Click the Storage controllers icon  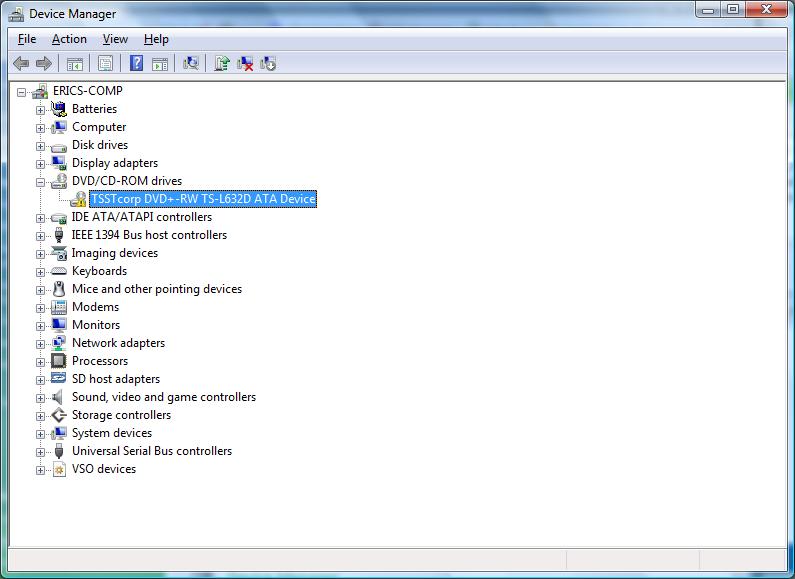59,415
